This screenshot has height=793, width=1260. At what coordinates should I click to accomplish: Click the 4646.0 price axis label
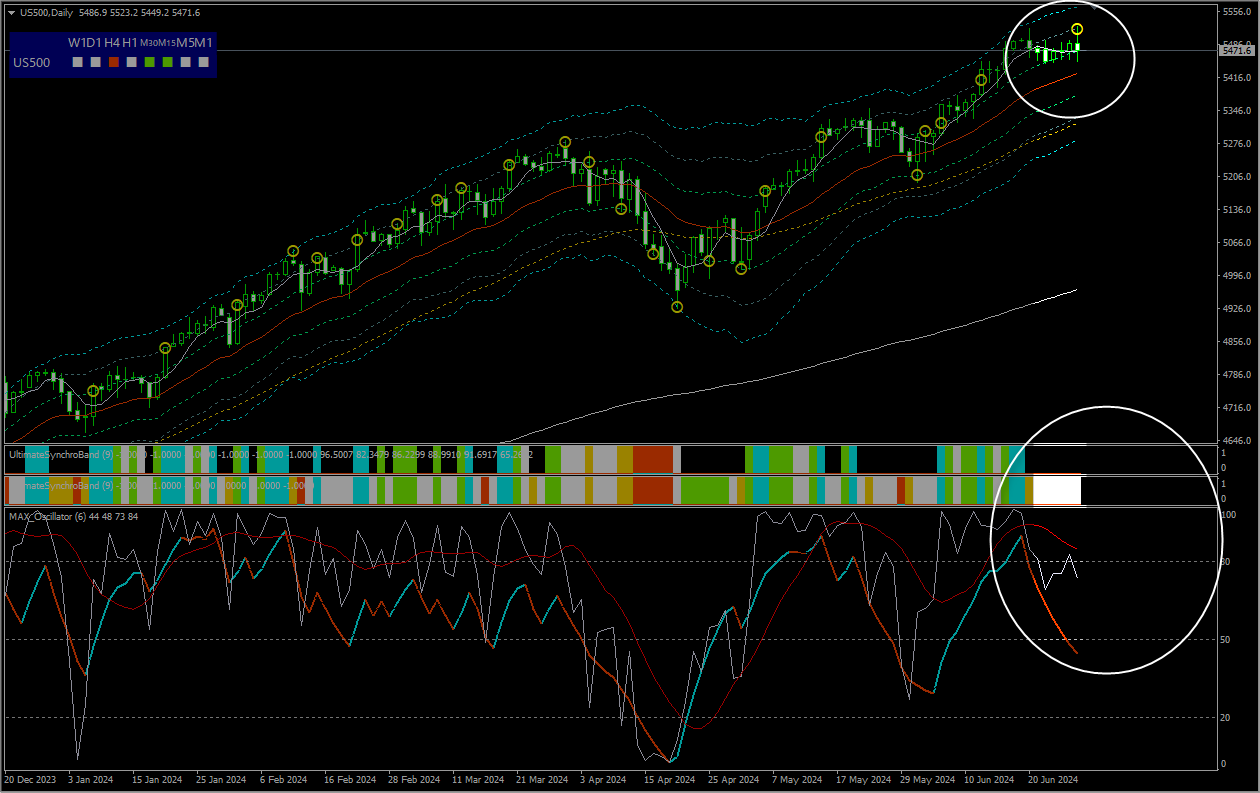(x=1237, y=441)
